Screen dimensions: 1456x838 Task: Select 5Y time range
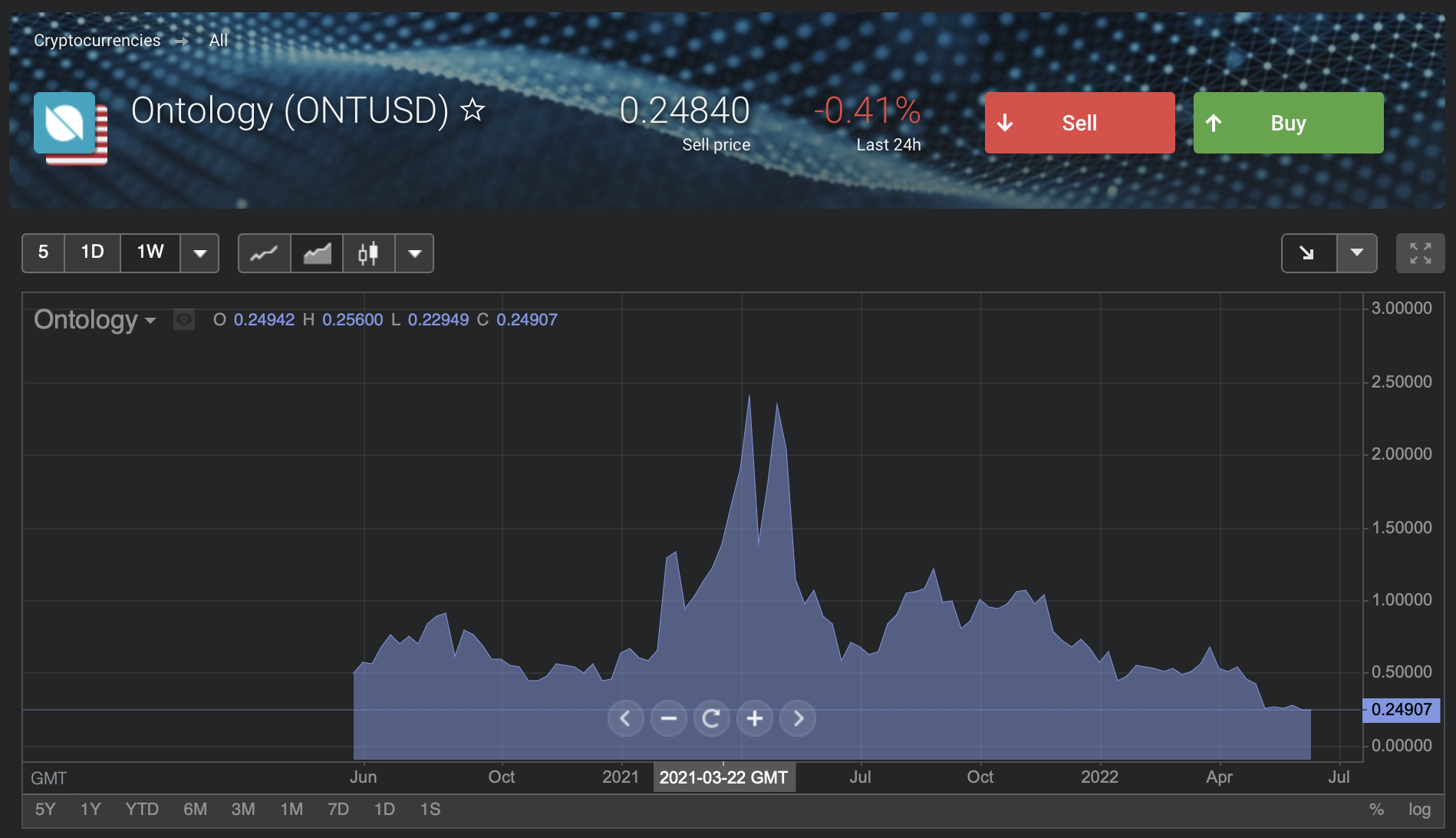pyautogui.click(x=45, y=809)
